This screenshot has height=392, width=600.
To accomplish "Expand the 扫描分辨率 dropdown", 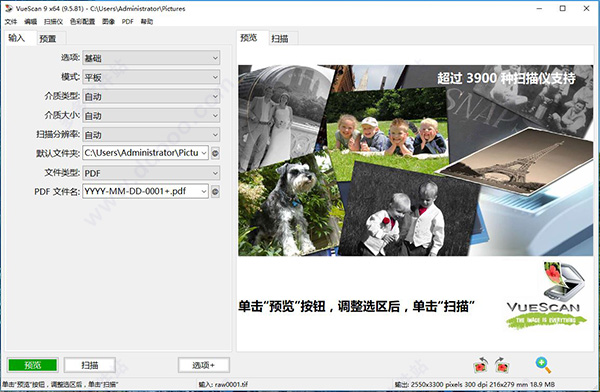I will 151,135.
